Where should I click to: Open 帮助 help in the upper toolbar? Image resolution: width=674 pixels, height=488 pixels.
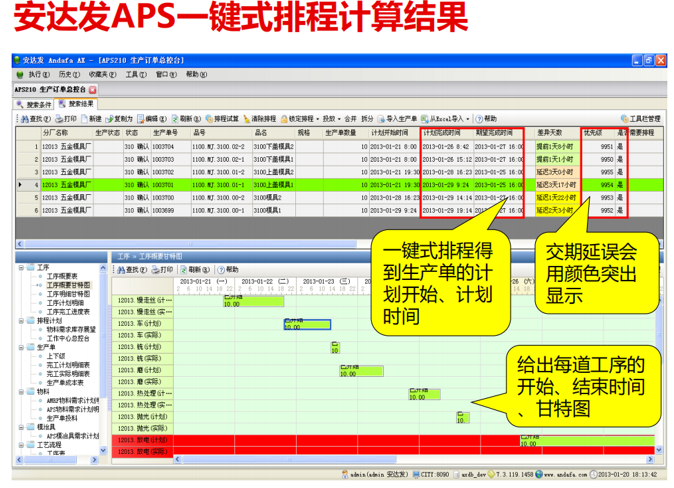[x=486, y=119]
